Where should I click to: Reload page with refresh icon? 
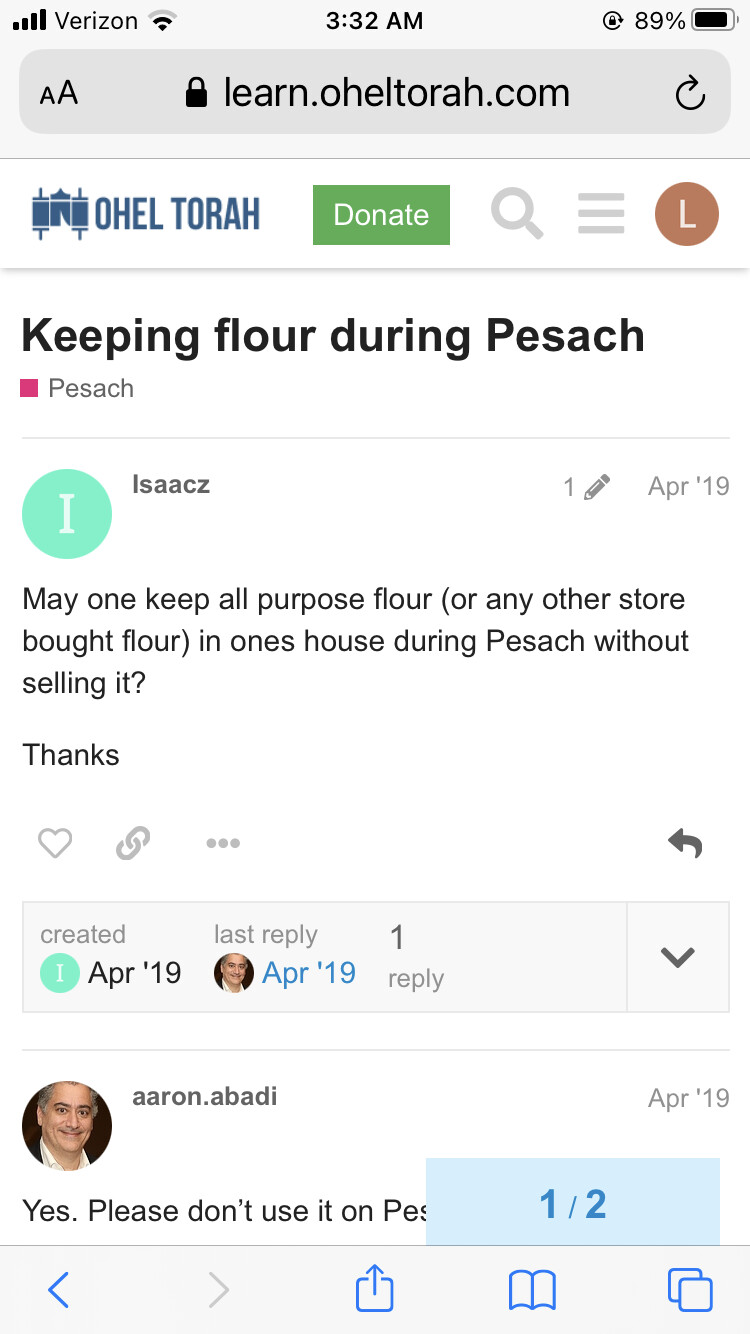pos(690,94)
